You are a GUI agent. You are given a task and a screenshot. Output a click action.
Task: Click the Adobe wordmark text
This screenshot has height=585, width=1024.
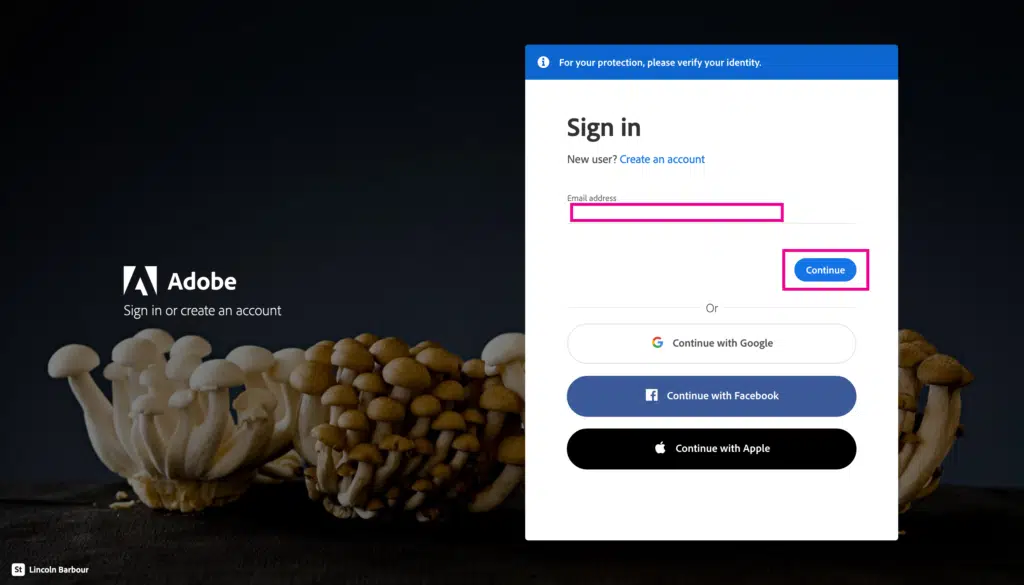[202, 281]
